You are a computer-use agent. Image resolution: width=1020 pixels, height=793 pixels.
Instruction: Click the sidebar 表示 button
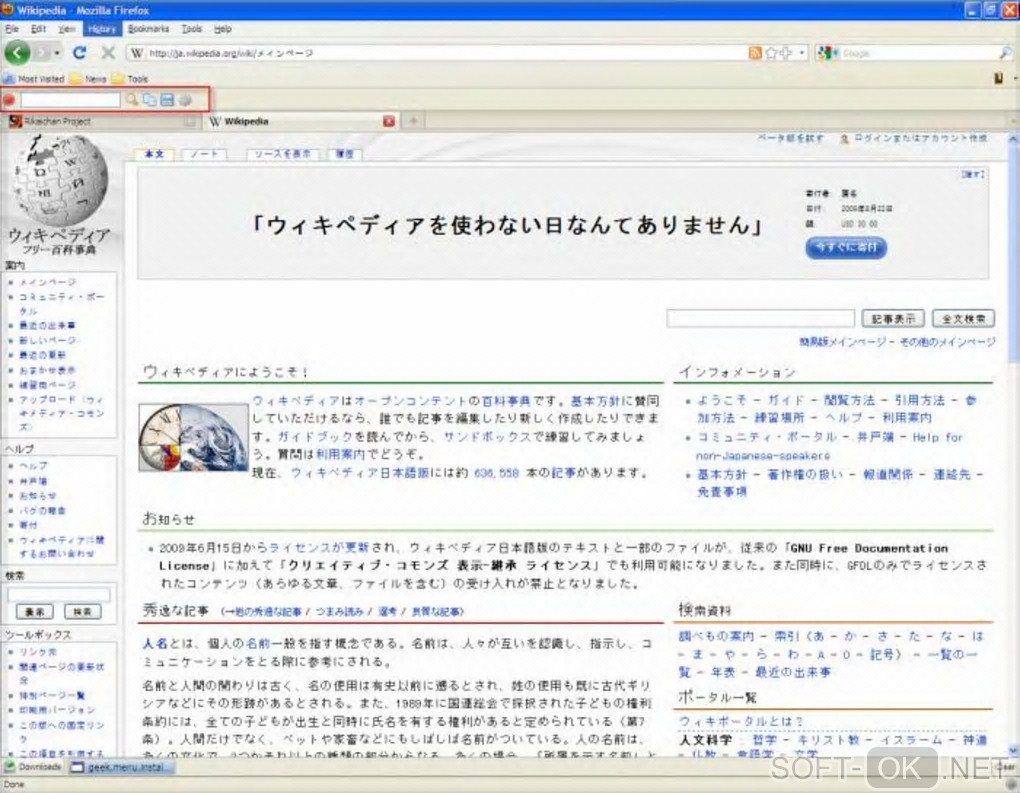[x=34, y=612]
